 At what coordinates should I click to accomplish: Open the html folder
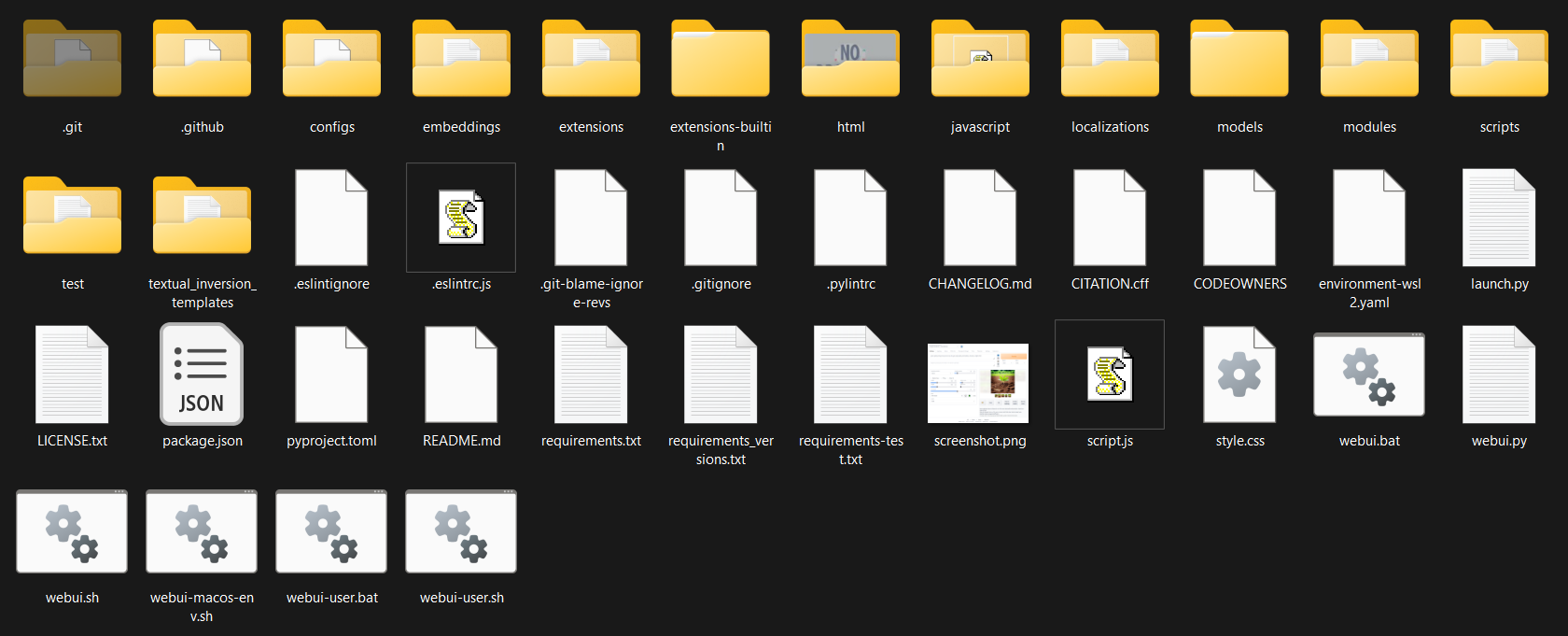tap(850, 61)
